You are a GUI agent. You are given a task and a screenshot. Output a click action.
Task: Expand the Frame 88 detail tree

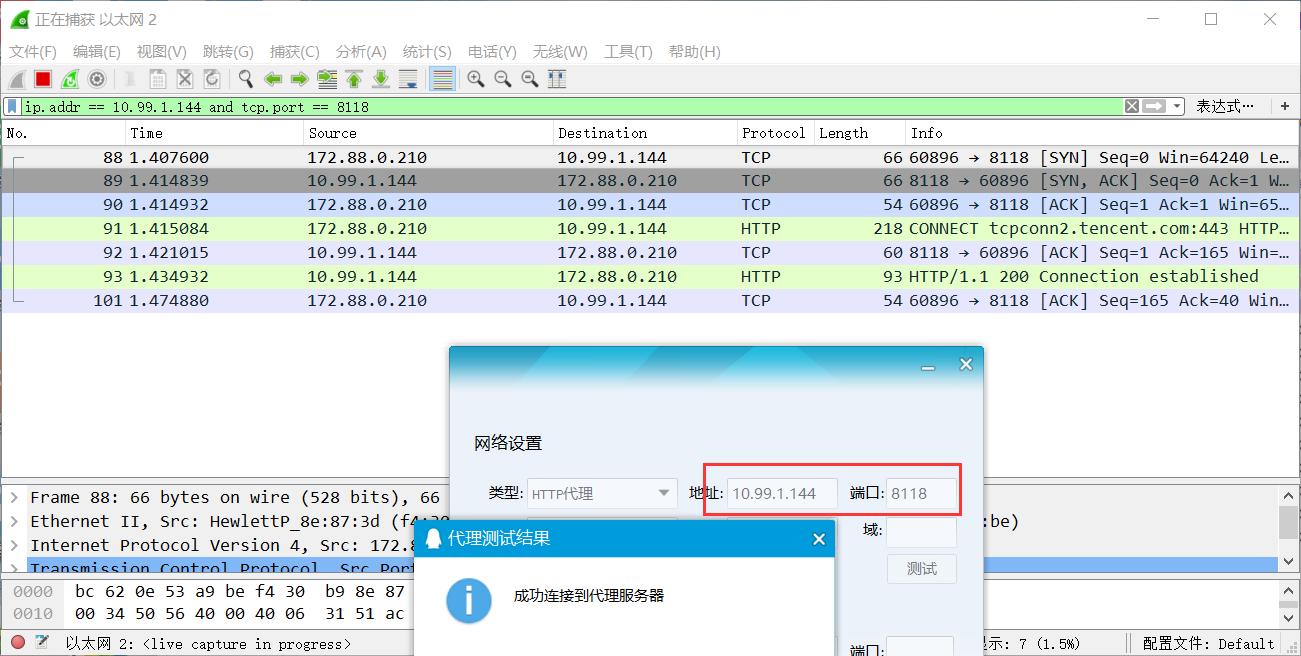coord(14,497)
